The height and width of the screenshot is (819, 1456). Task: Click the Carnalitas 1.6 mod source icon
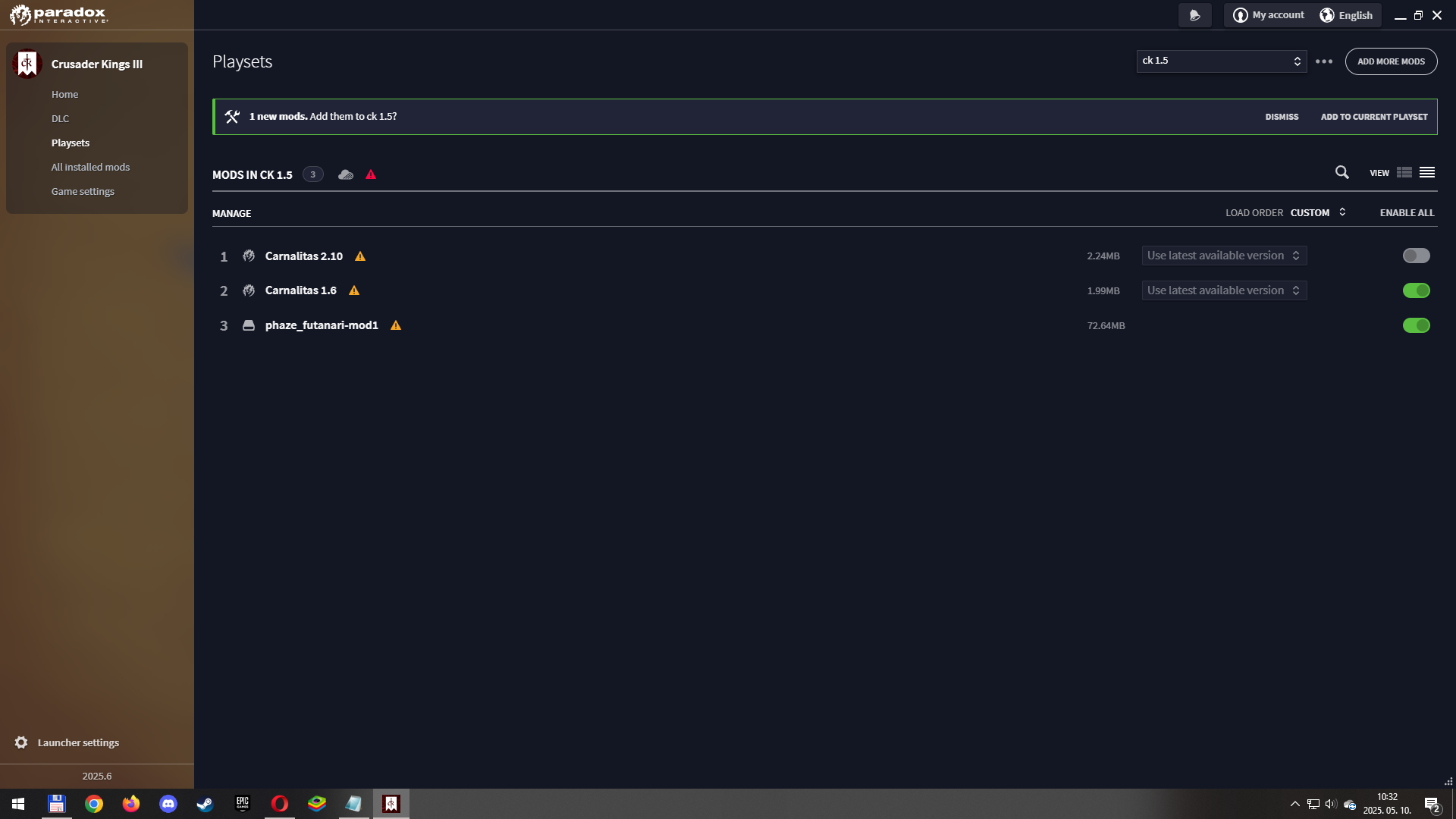[249, 290]
